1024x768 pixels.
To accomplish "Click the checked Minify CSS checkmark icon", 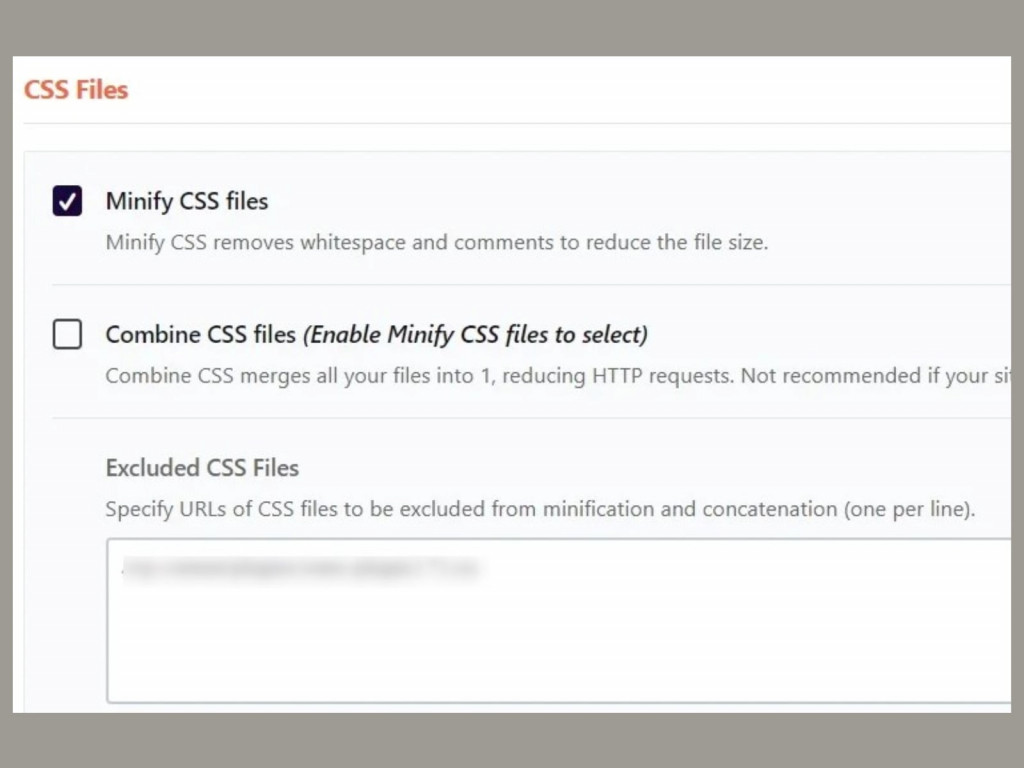I will click(66, 200).
